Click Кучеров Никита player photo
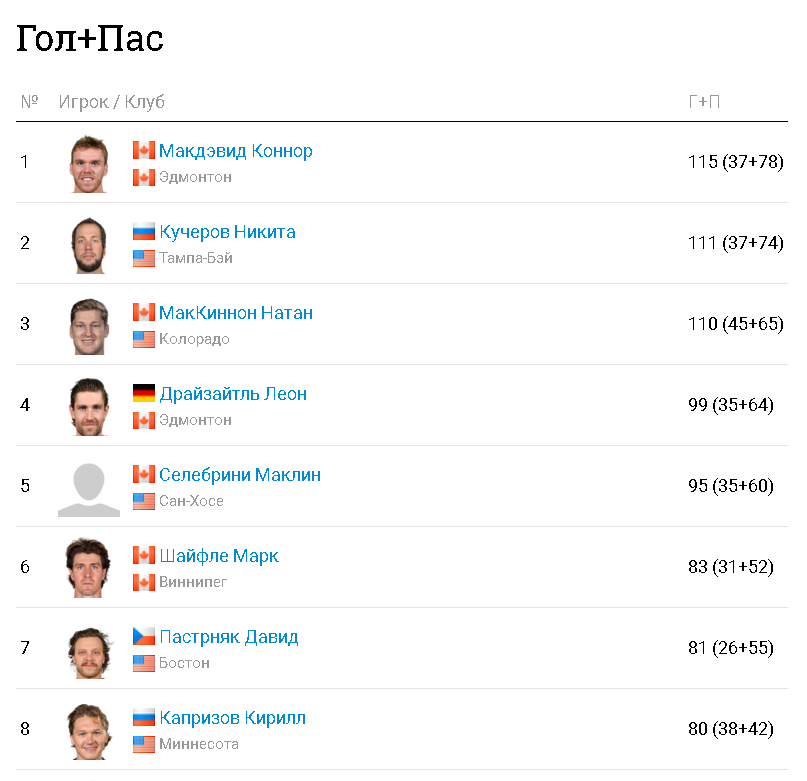The height and width of the screenshot is (781, 807). point(88,244)
